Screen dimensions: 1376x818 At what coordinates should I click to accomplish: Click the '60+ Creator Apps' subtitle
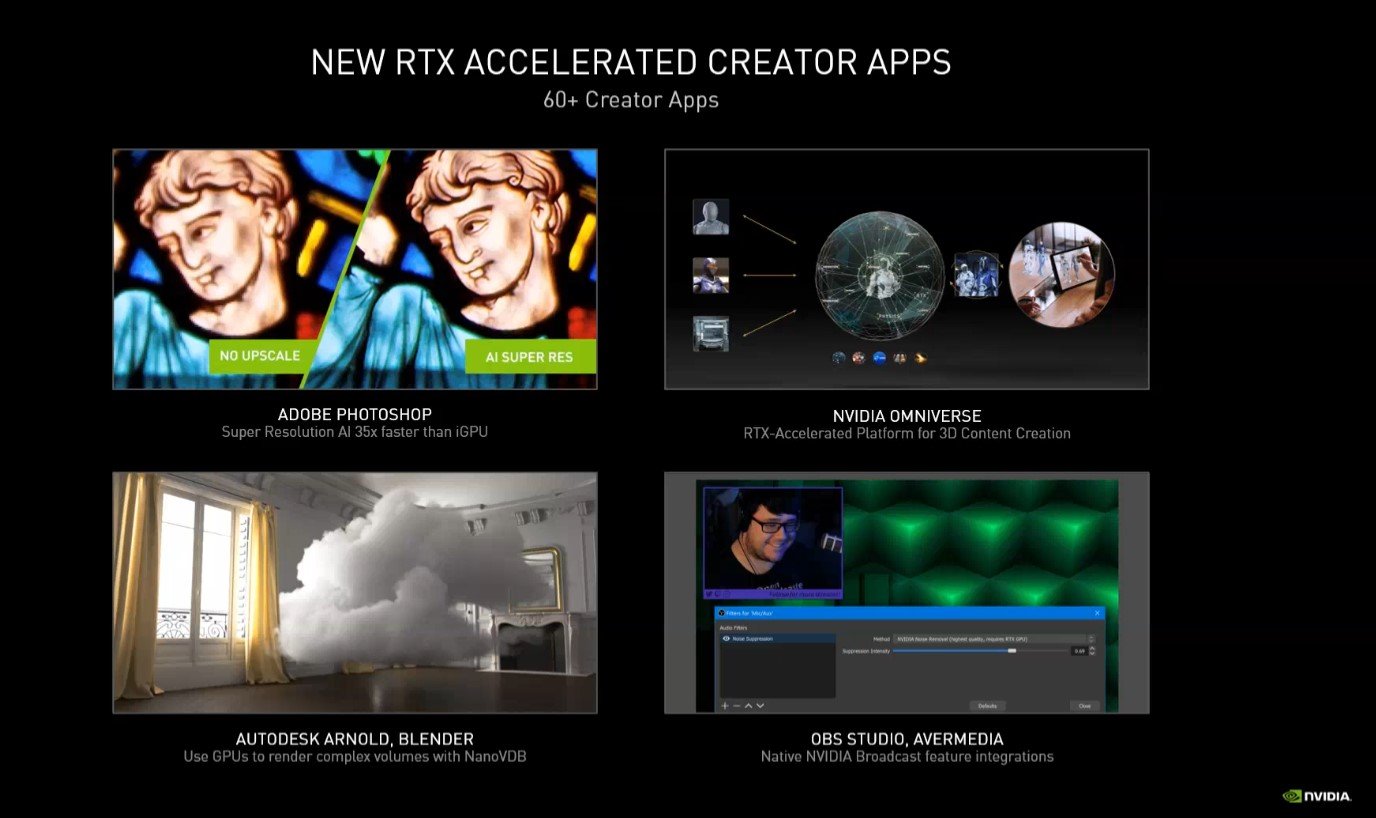click(631, 100)
